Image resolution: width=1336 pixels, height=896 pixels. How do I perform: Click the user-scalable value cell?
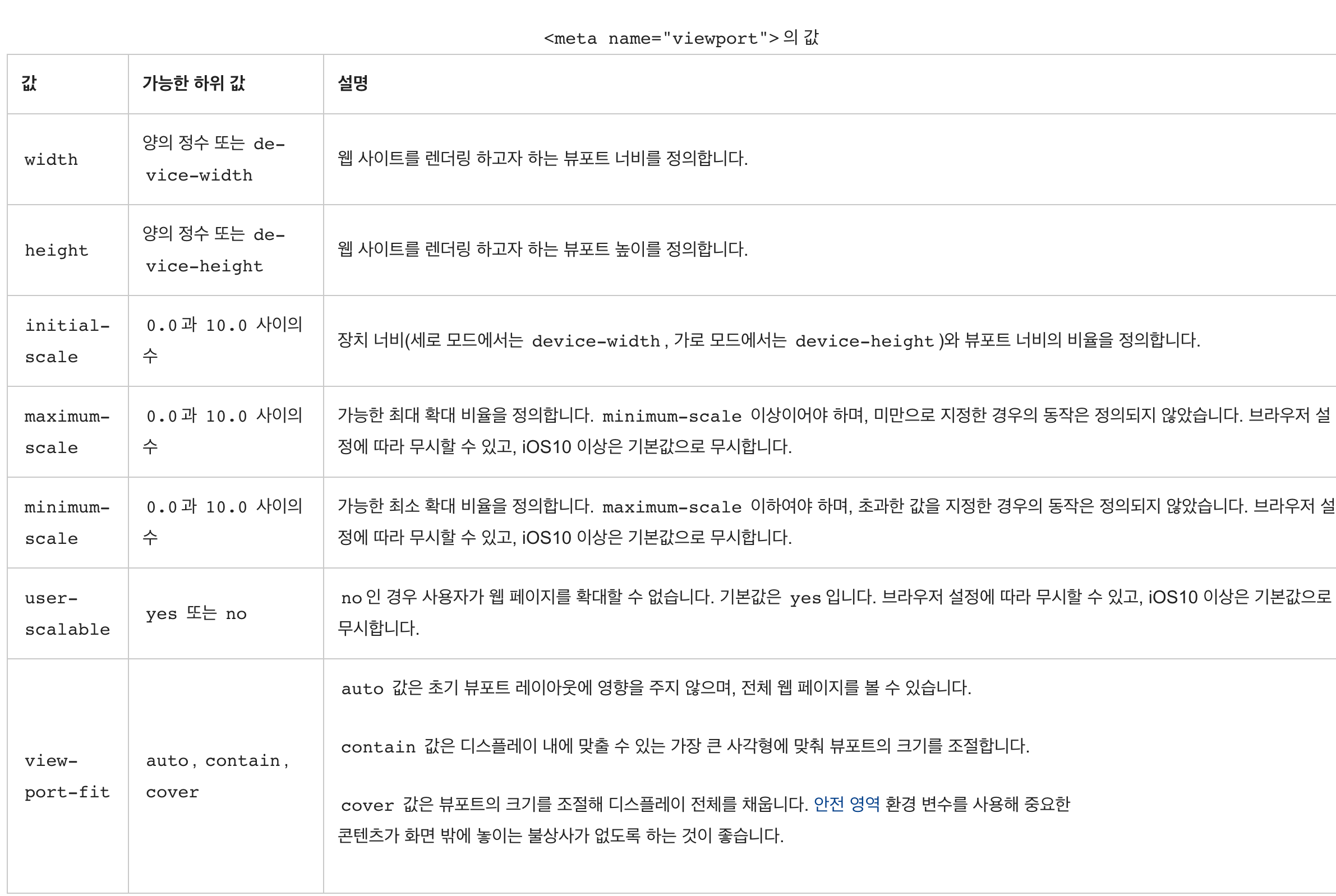(67, 613)
